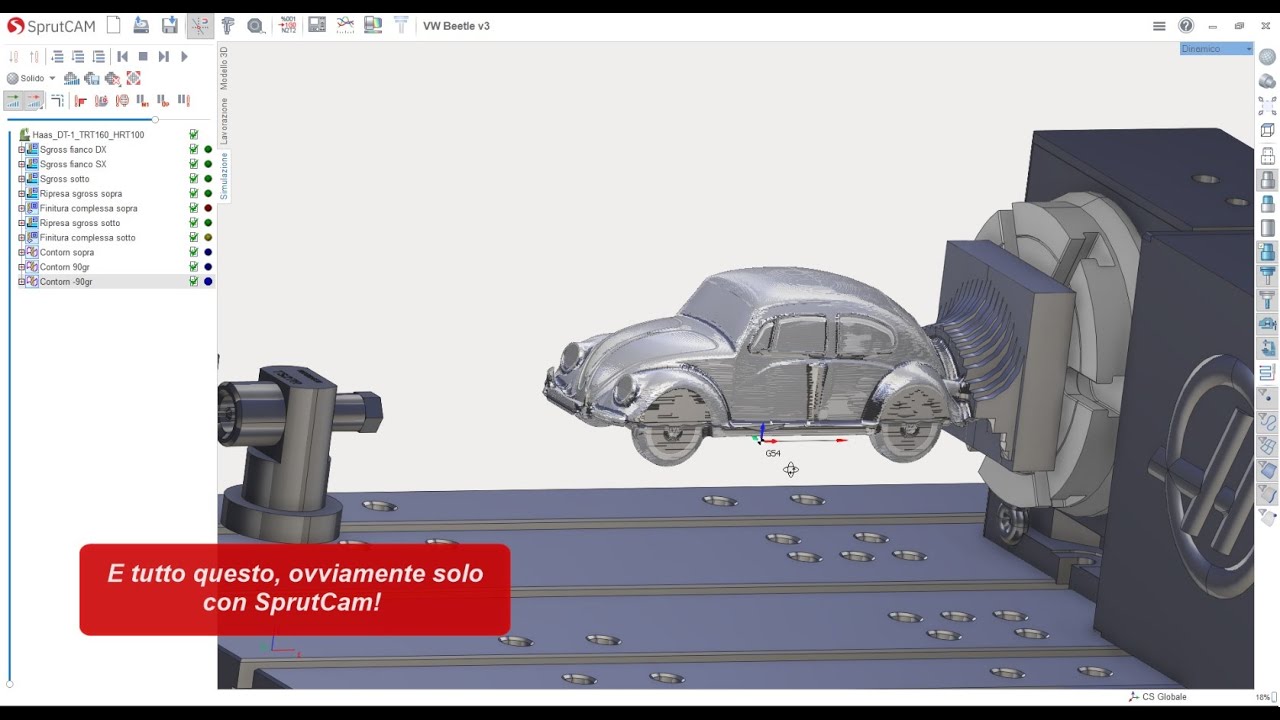Expand the Sgross fianco SX tree node

point(21,164)
